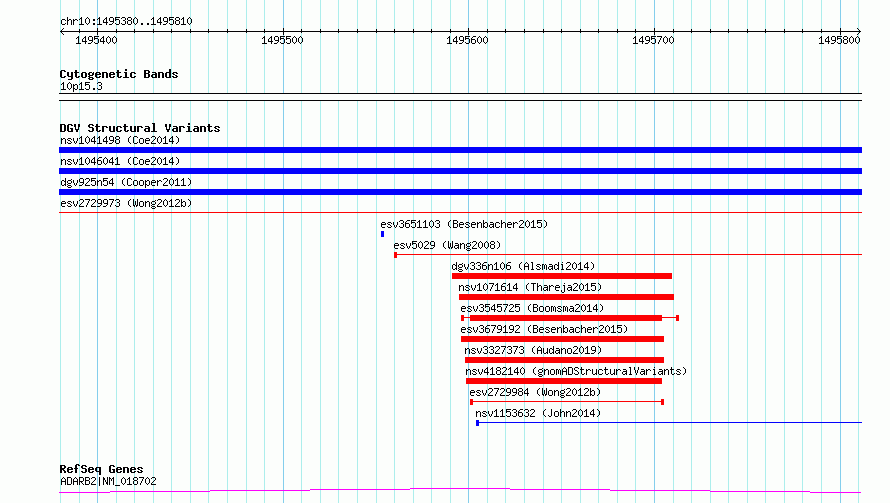The height and width of the screenshot is (503, 890).
Task: Click the 1495600 ruler tick label
Action: 467,40
